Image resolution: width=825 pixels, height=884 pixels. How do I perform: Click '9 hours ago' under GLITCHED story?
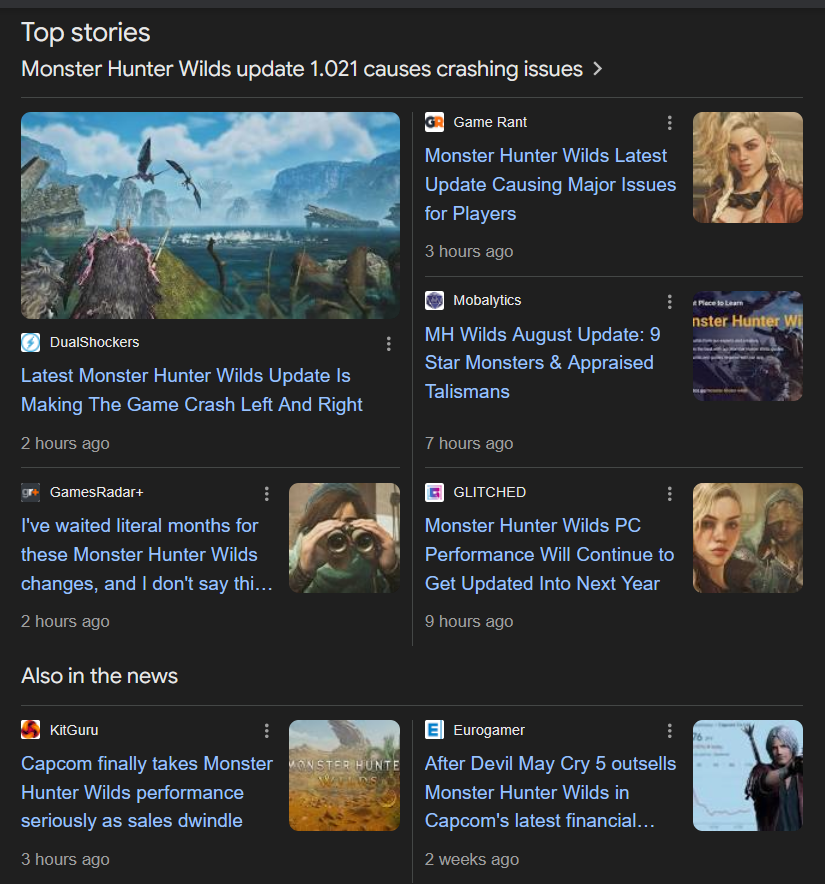pos(469,621)
